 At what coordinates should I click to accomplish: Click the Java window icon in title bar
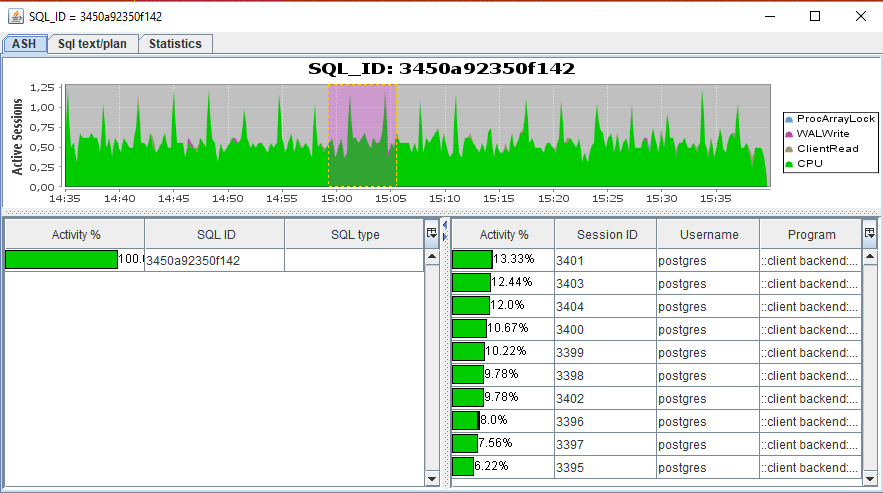(16, 16)
